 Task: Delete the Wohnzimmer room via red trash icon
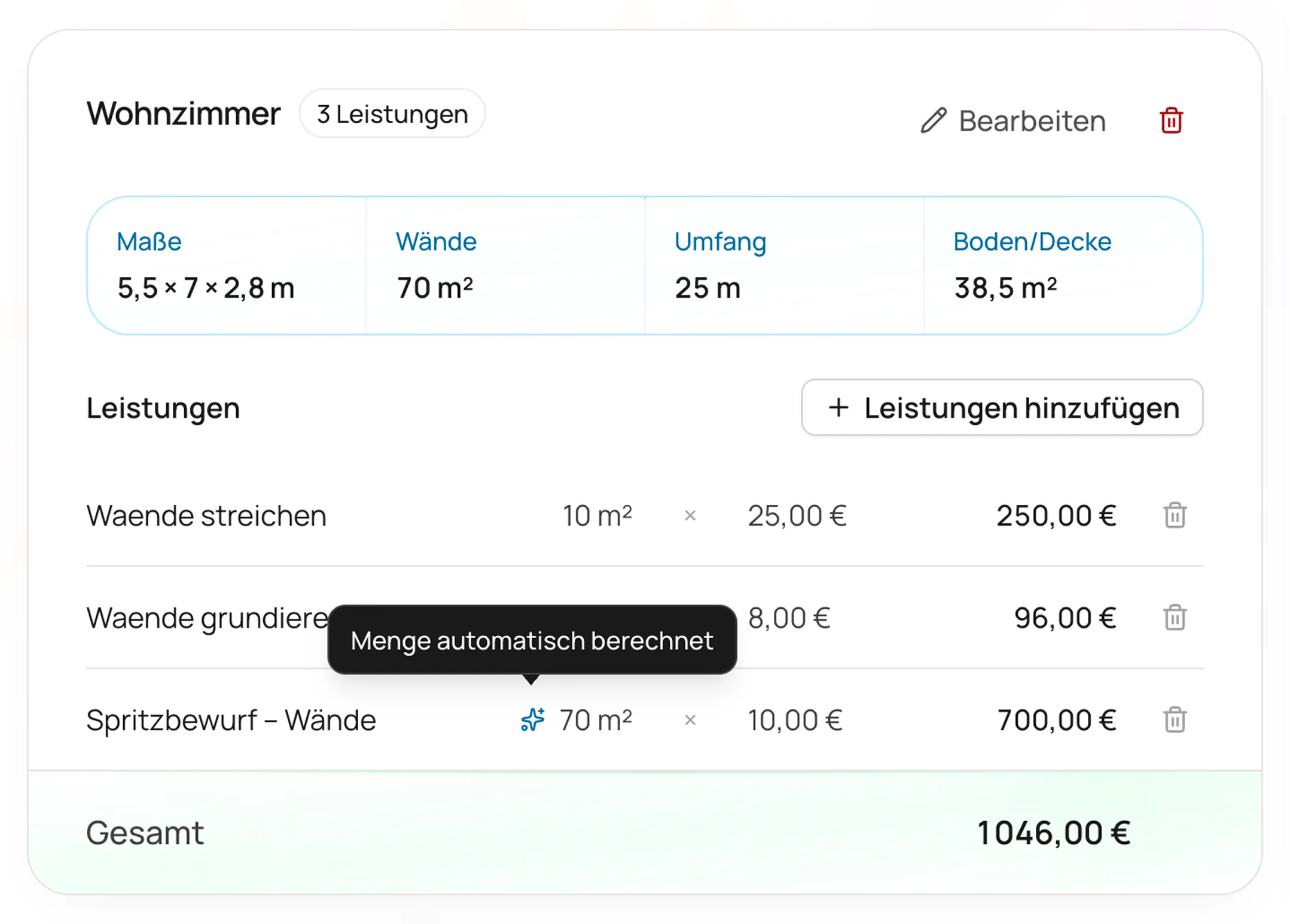(x=1171, y=121)
